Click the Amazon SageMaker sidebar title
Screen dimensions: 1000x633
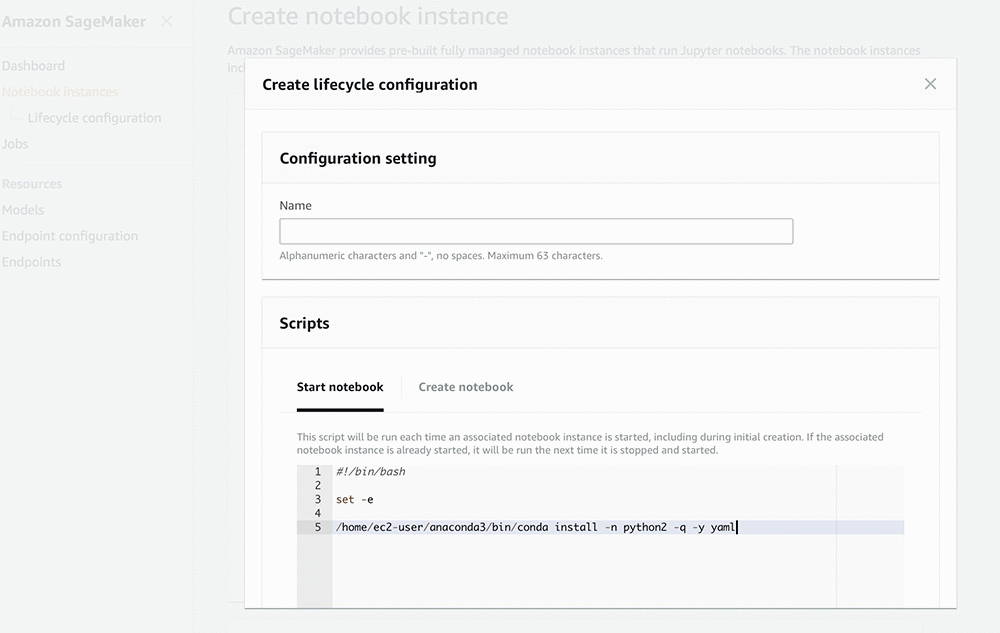click(74, 21)
